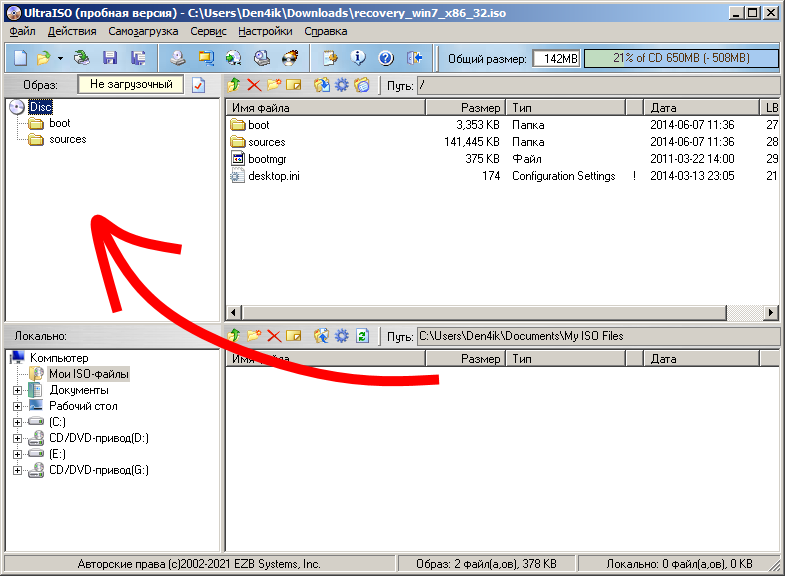The height and width of the screenshot is (576, 785).
Task: Select the boot folder in file list
Action: 503,125
